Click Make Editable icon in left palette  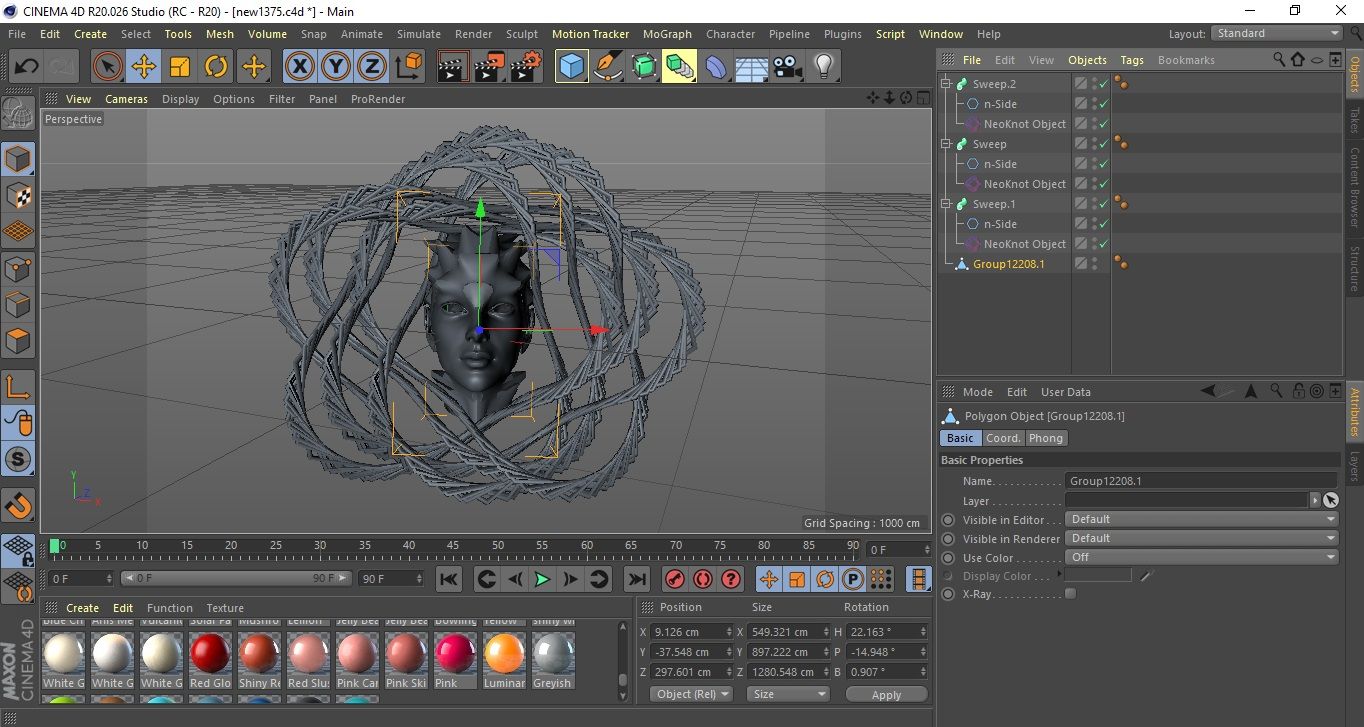pos(18,114)
